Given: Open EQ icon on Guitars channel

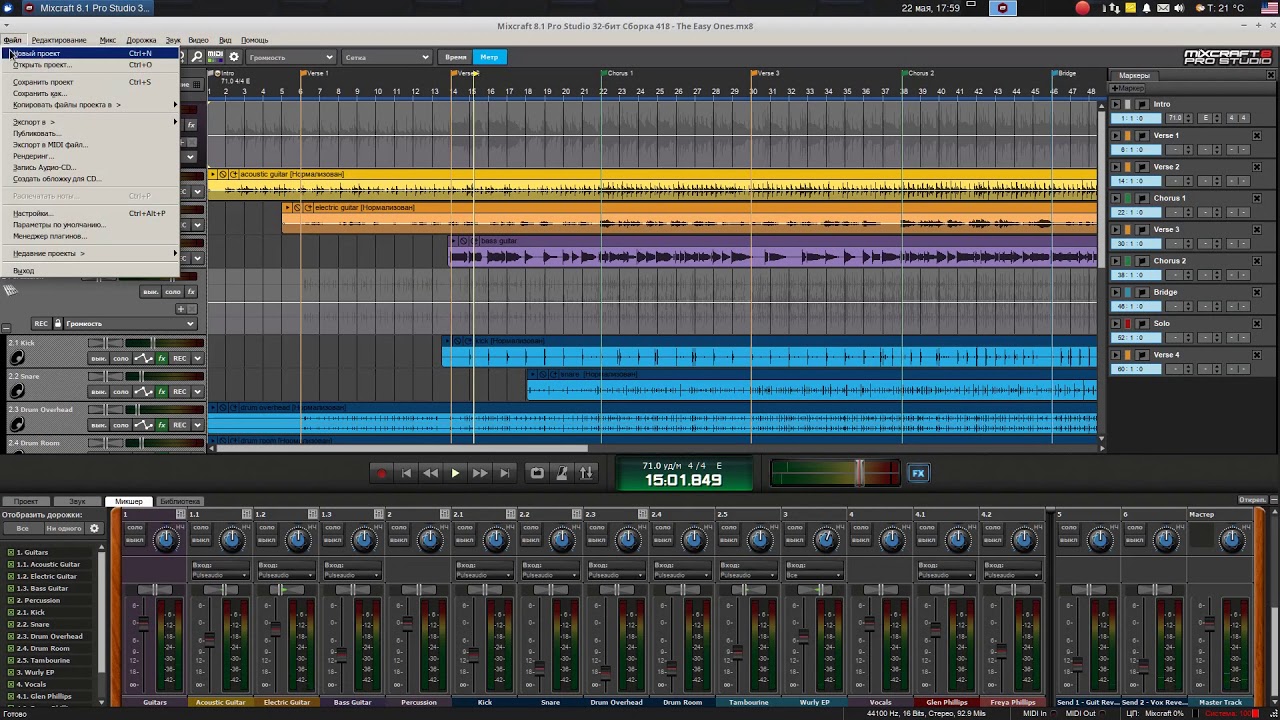Looking at the screenshot, I should coord(180,514).
